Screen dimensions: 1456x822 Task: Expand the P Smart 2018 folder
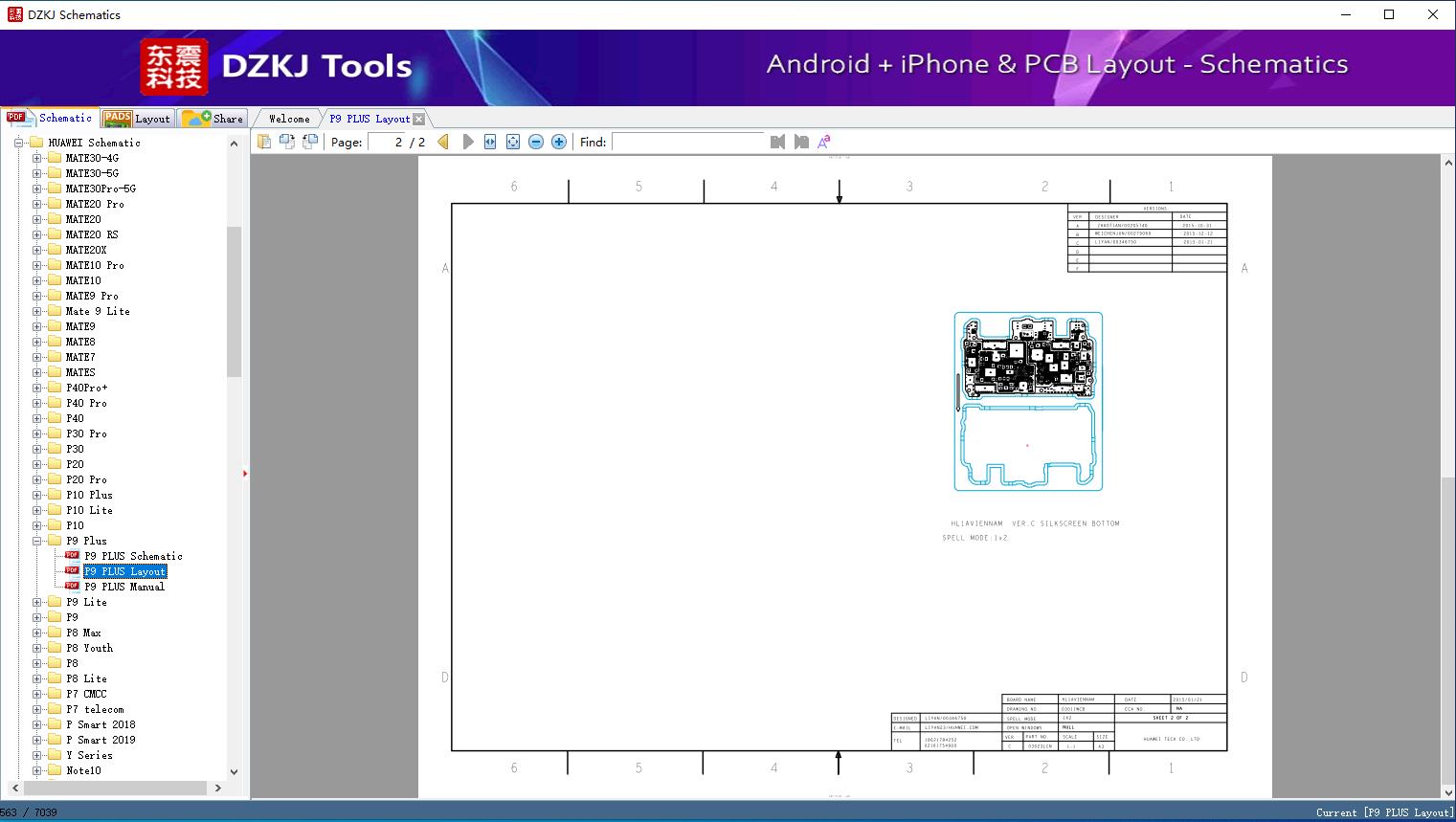point(37,724)
